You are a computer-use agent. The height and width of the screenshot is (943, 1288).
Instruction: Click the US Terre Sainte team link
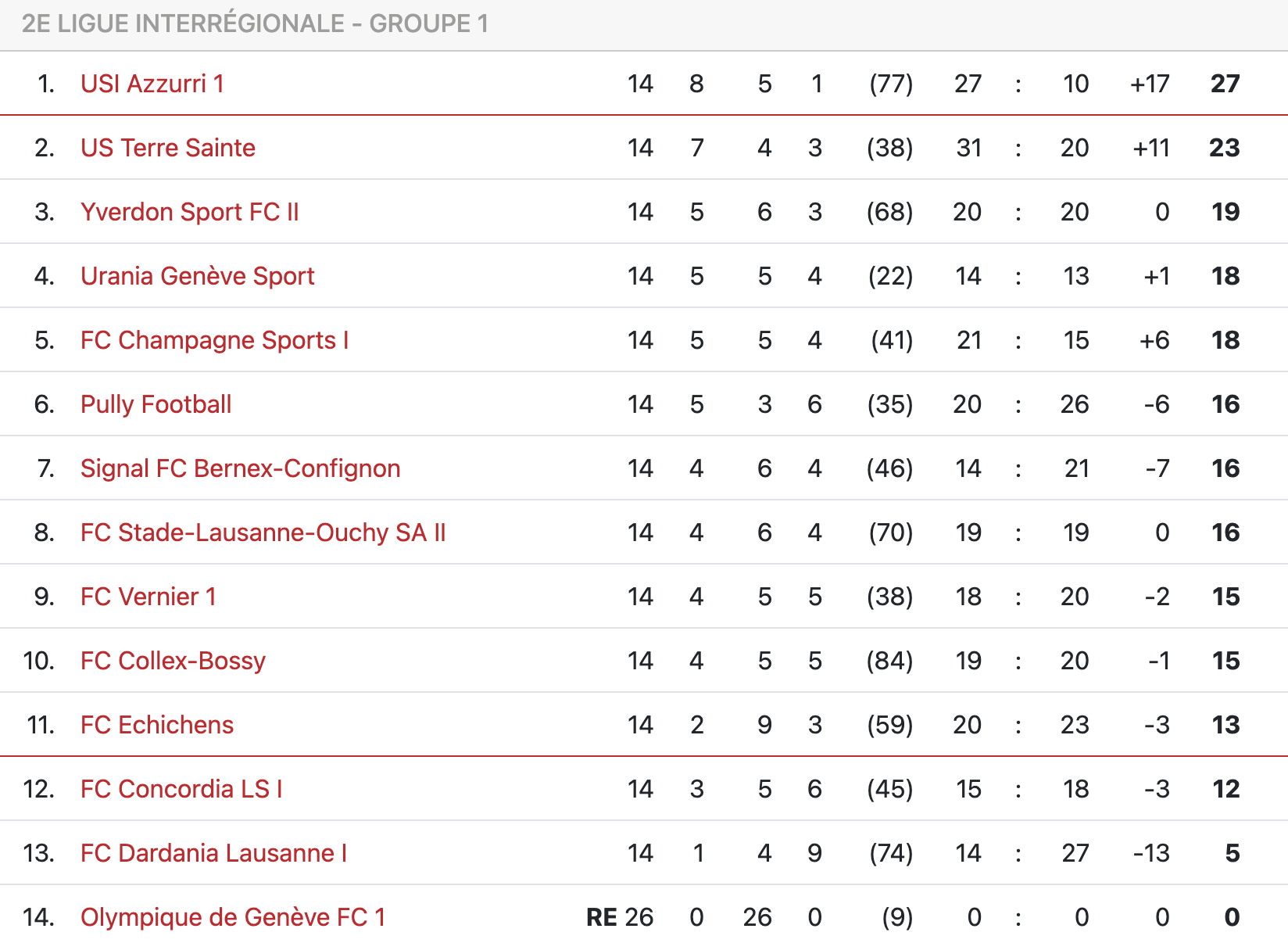(x=168, y=148)
